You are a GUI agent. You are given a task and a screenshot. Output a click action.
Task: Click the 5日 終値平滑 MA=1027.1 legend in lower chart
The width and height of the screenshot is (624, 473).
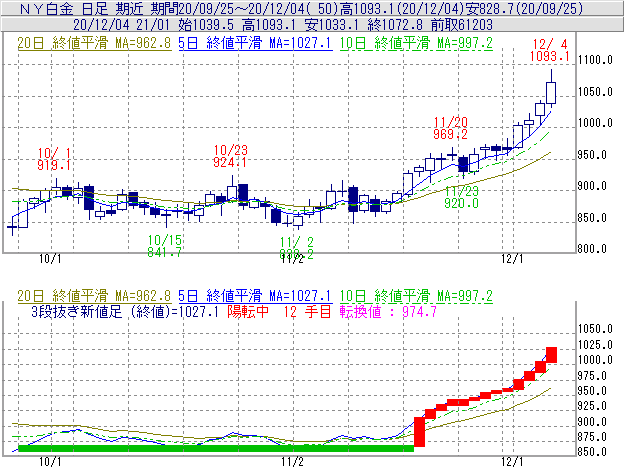coord(255,296)
